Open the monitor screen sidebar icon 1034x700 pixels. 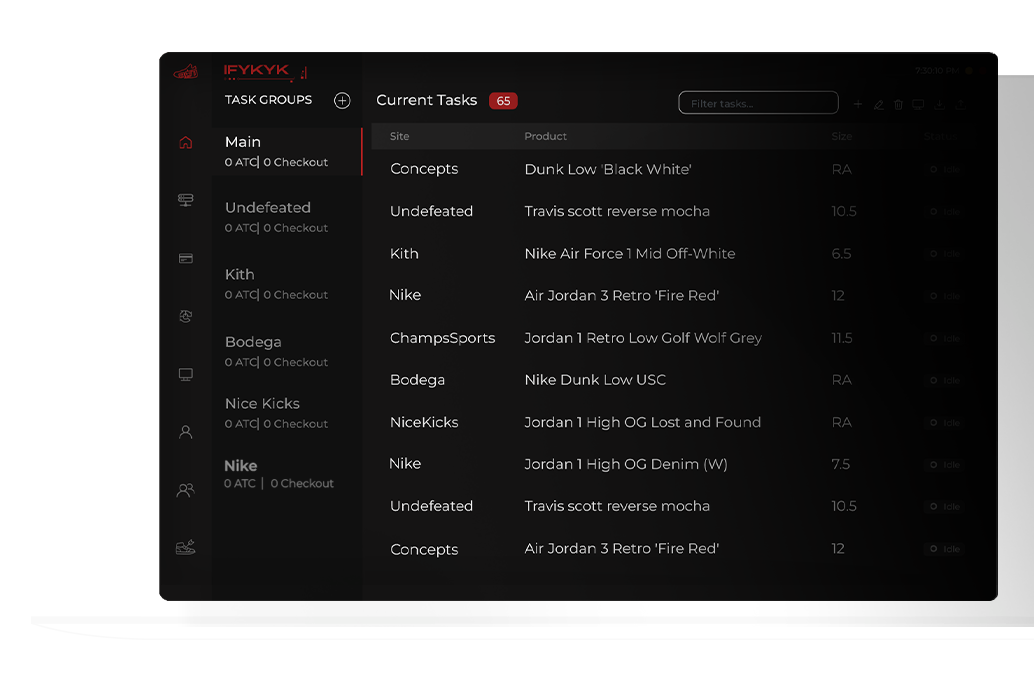tap(186, 374)
